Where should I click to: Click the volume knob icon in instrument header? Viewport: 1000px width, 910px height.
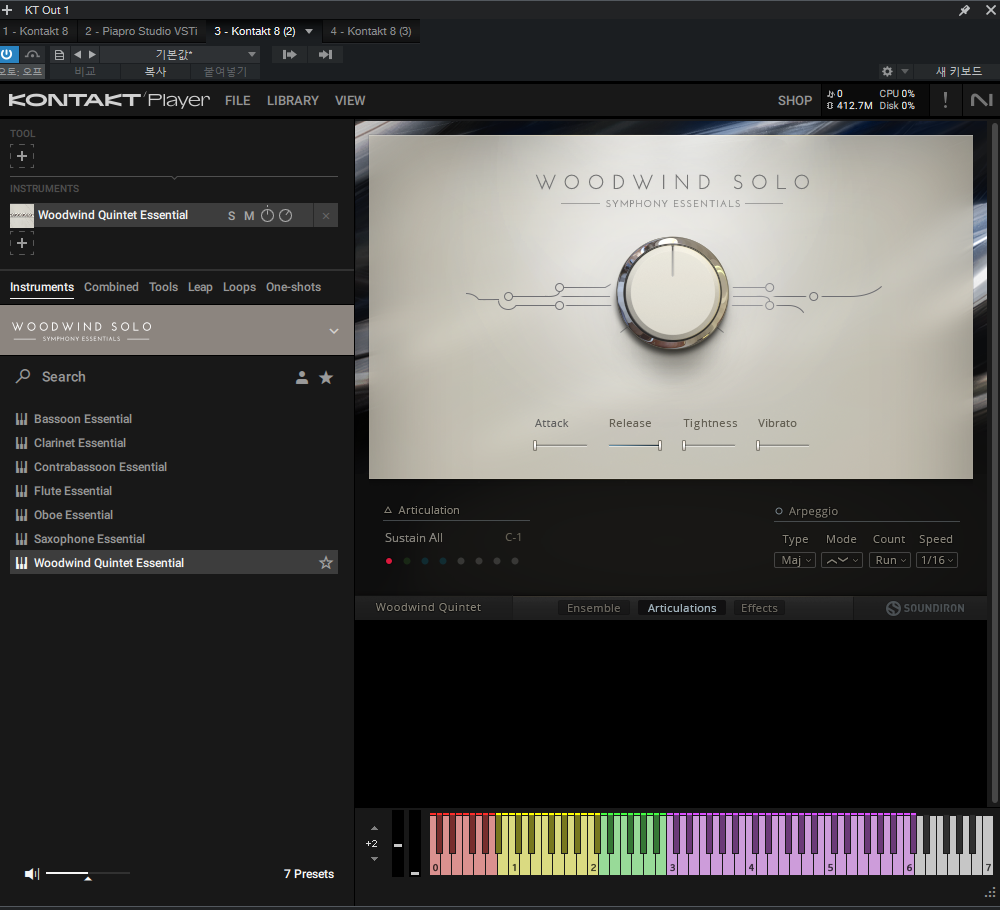[286, 216]
